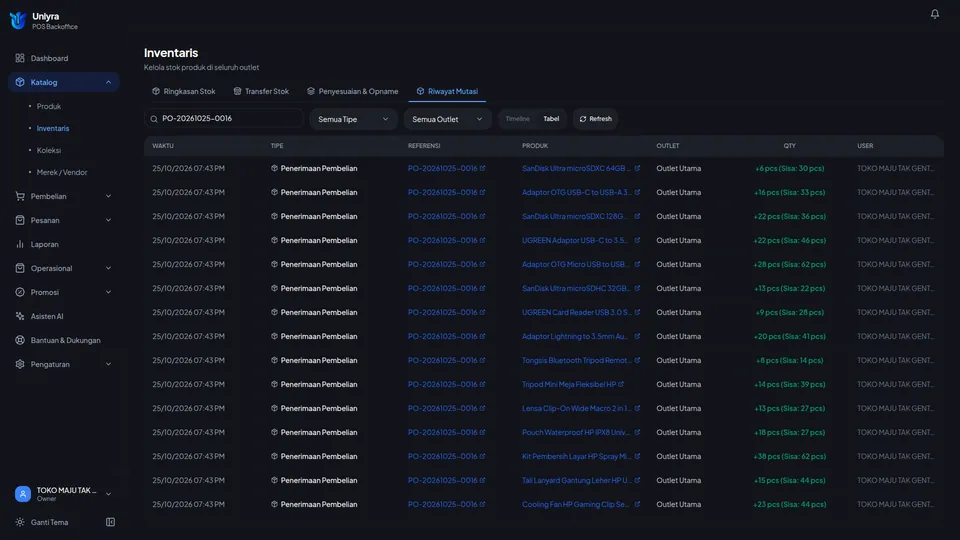Click the Promosi percent icon
The width and height of the screenshot is (960, 540).
(x=20, y=292)
